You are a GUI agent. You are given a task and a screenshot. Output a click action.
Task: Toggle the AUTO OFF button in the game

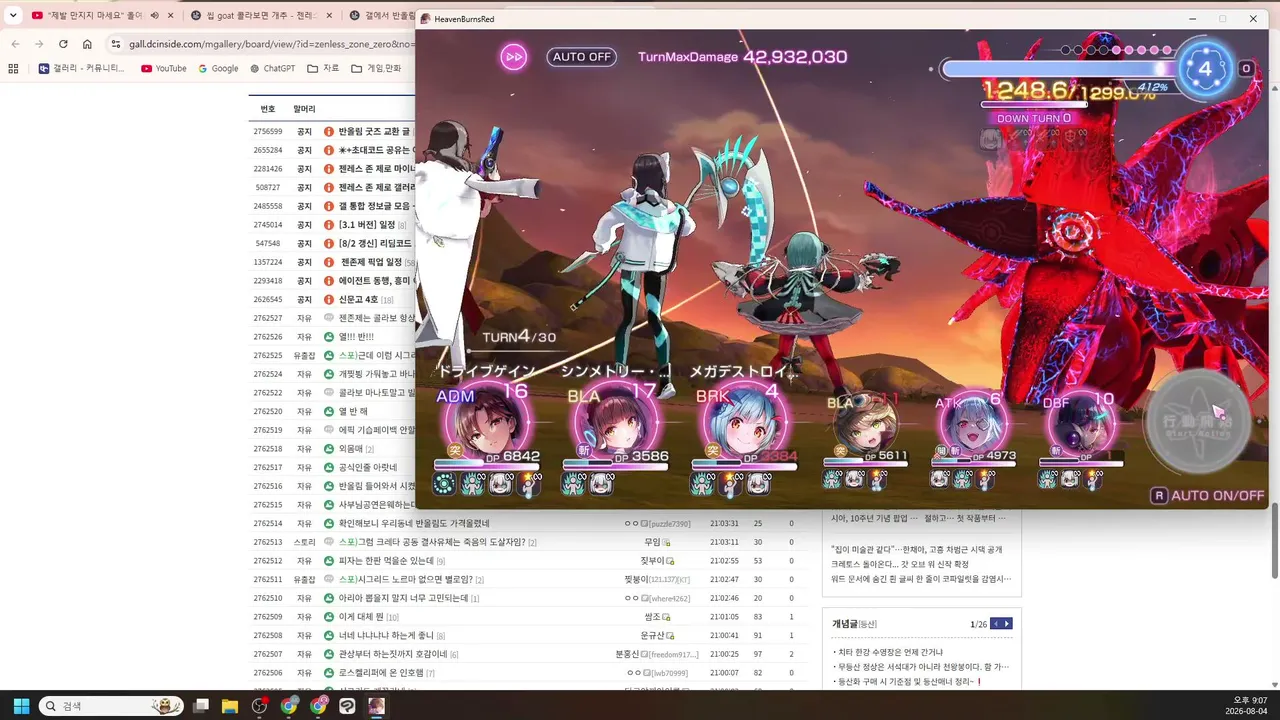pos(581,57)
